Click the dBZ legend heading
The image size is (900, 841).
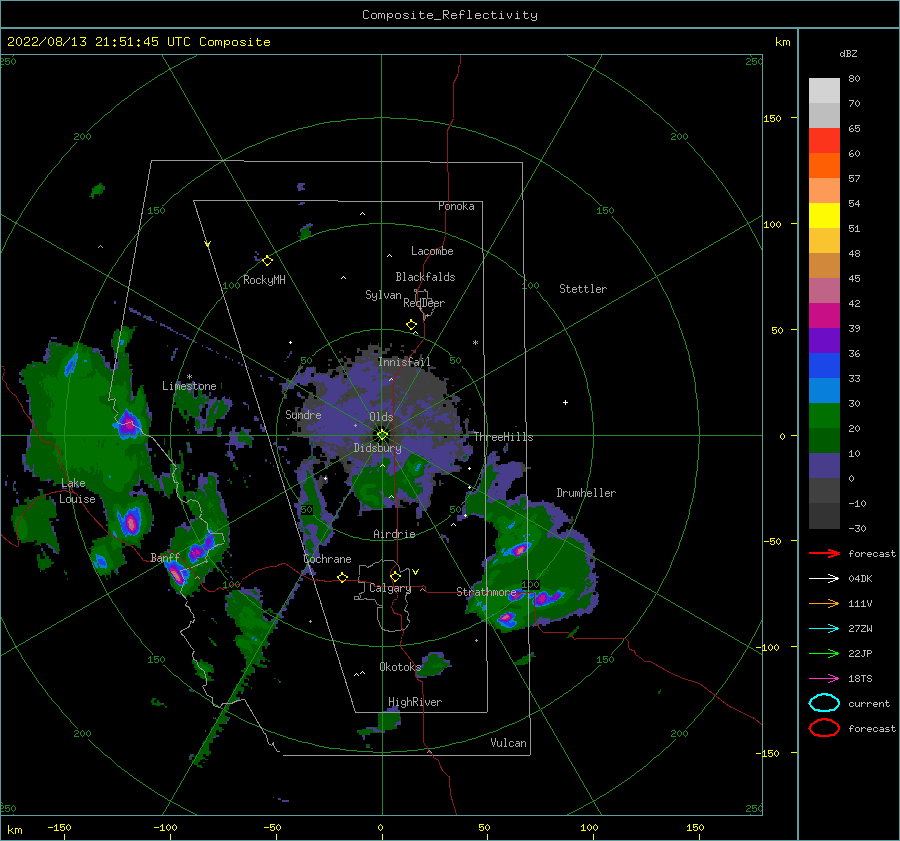848,53
